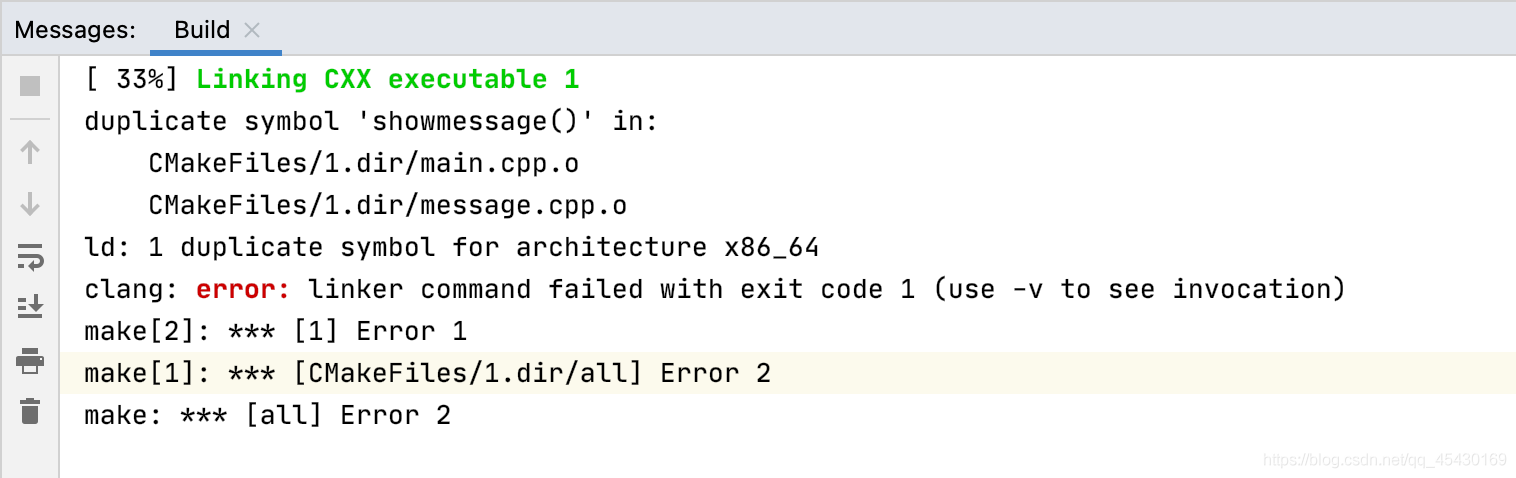The height and width of the screenshot is (478, 1516).
Task: Print the build output
Action: click(30, 360)
